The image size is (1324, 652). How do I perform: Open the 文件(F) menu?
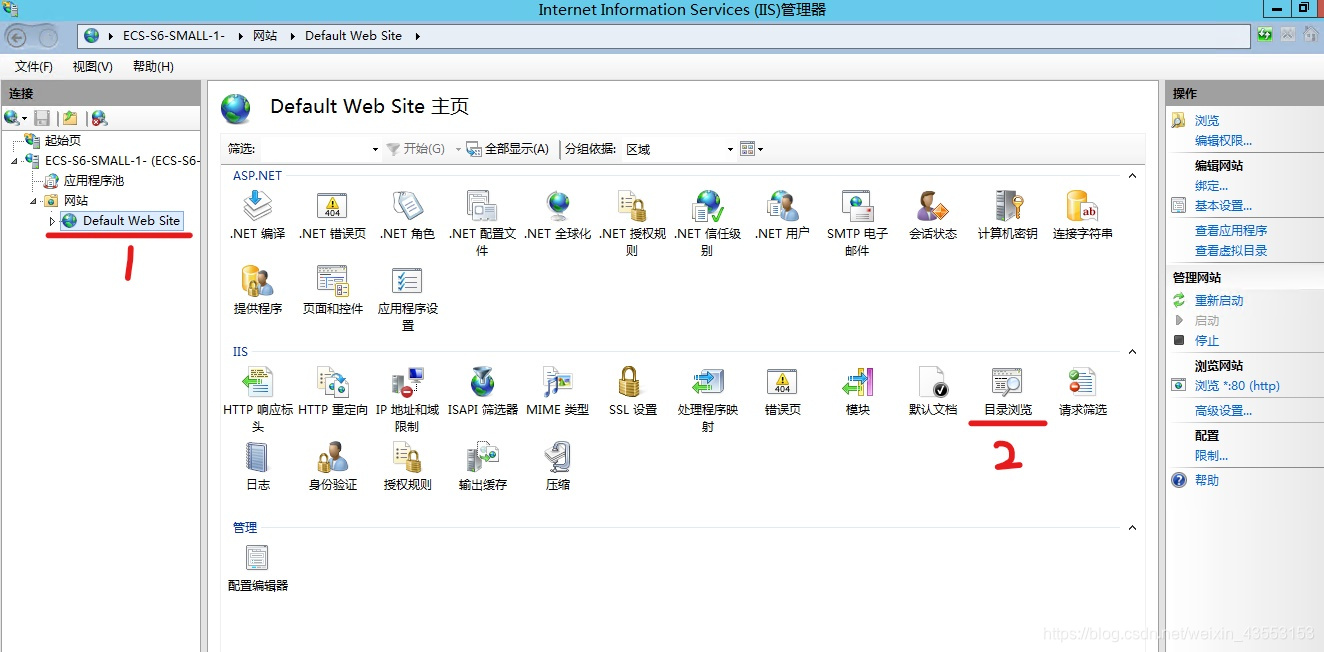click(x=34, y=67)
